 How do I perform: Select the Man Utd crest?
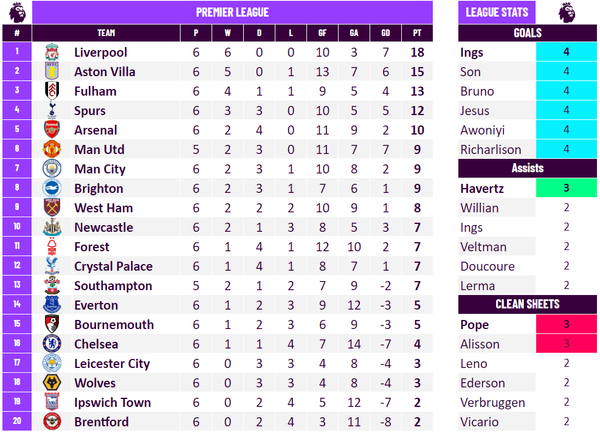tap(52, 149)
